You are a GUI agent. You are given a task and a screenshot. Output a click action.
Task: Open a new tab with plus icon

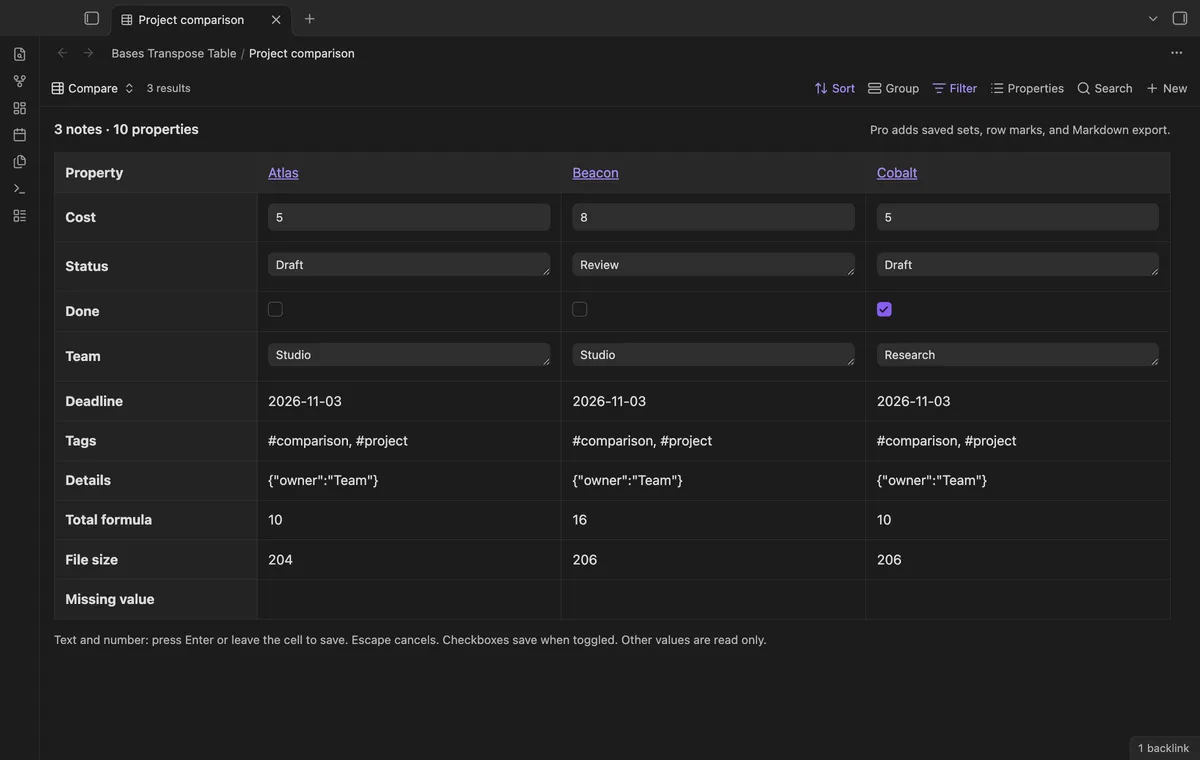coord(310,19)
